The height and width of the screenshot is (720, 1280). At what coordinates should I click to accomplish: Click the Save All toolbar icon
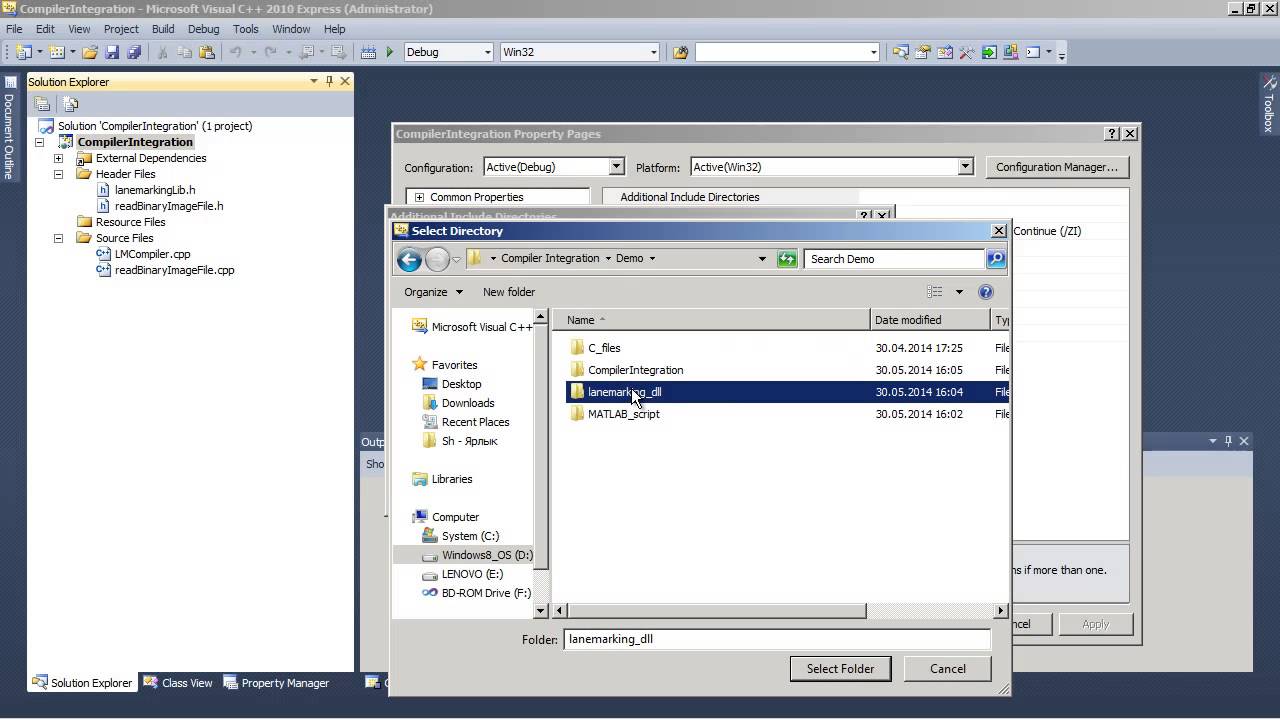(133, 52)
